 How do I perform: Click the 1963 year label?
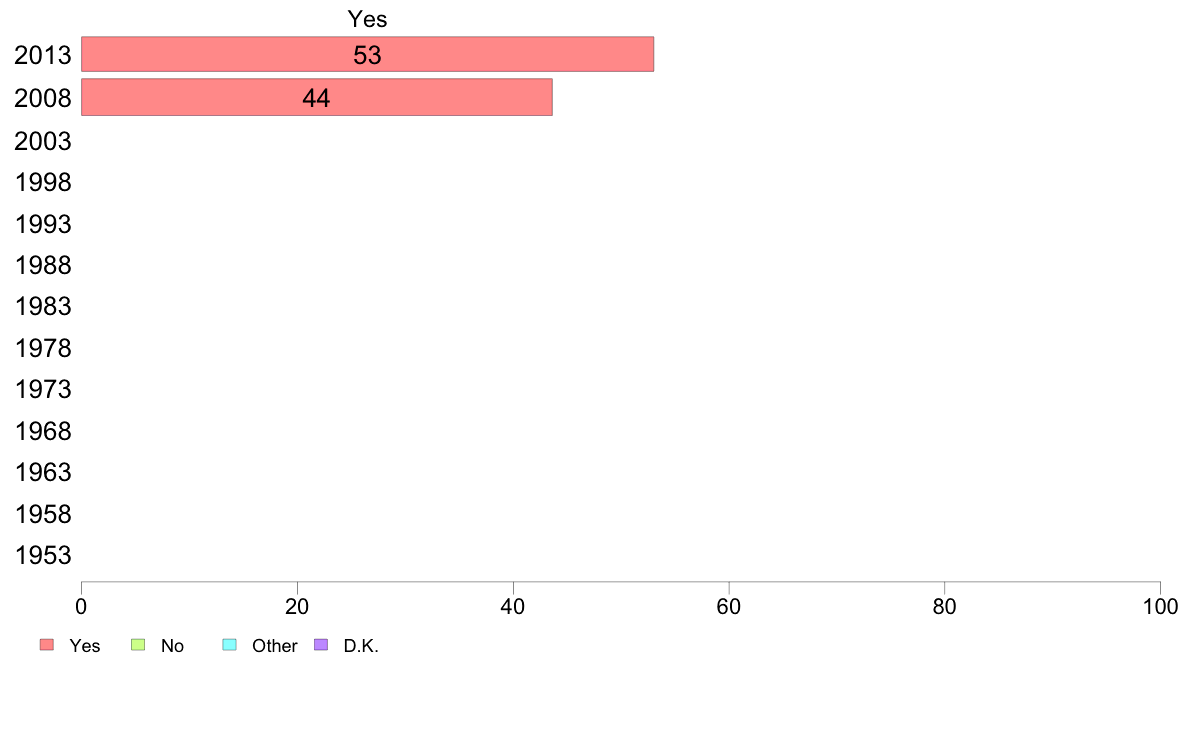tap(43, 473)
